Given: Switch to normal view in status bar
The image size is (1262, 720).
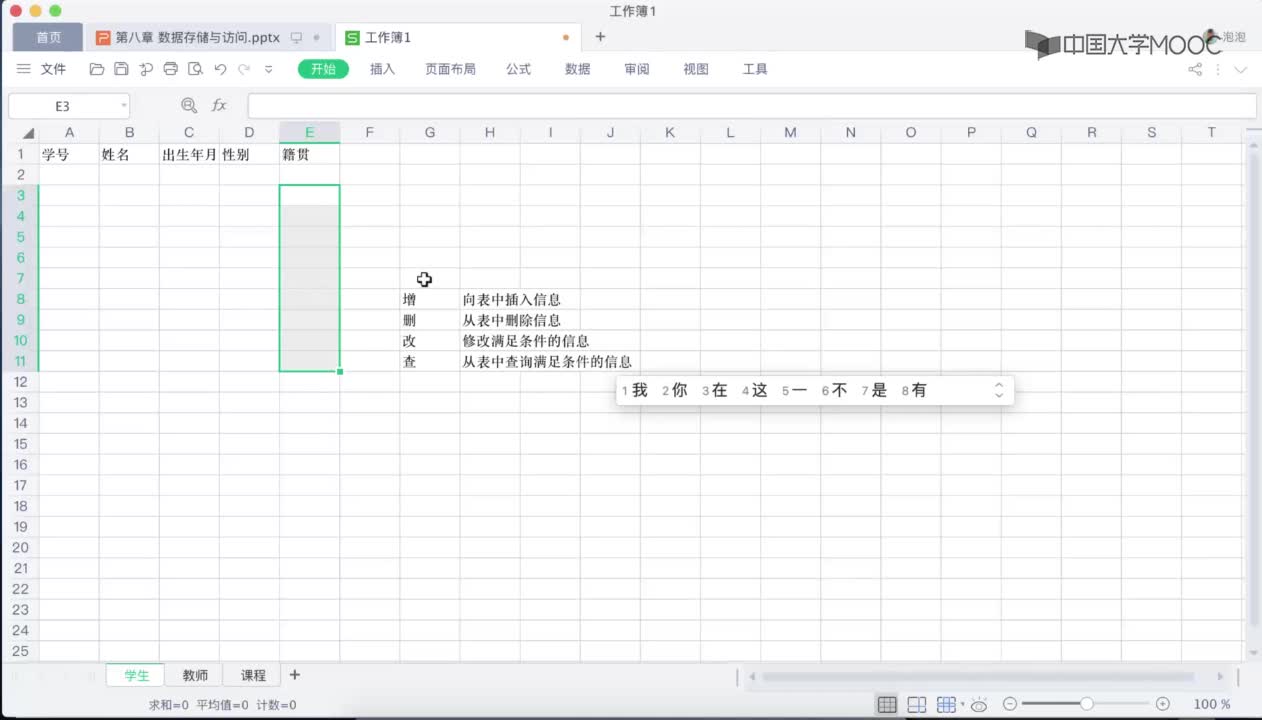Looking at the screenshot, I should [887, 704].
